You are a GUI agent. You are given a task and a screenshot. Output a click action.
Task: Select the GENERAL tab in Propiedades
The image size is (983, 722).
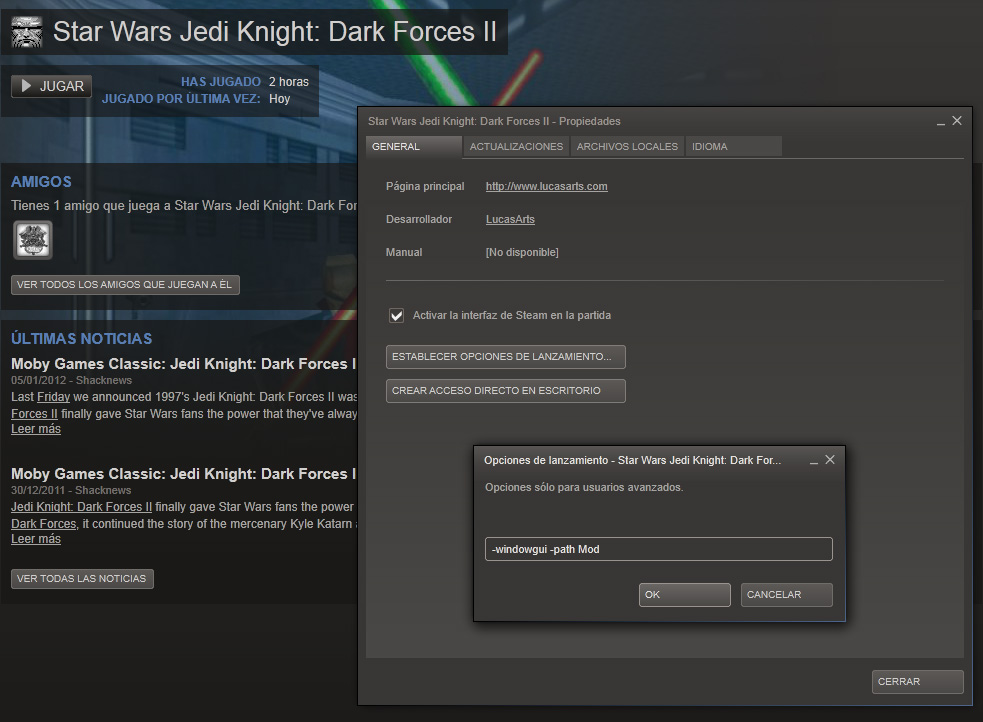pyautogui.click(x=414, y=147)
